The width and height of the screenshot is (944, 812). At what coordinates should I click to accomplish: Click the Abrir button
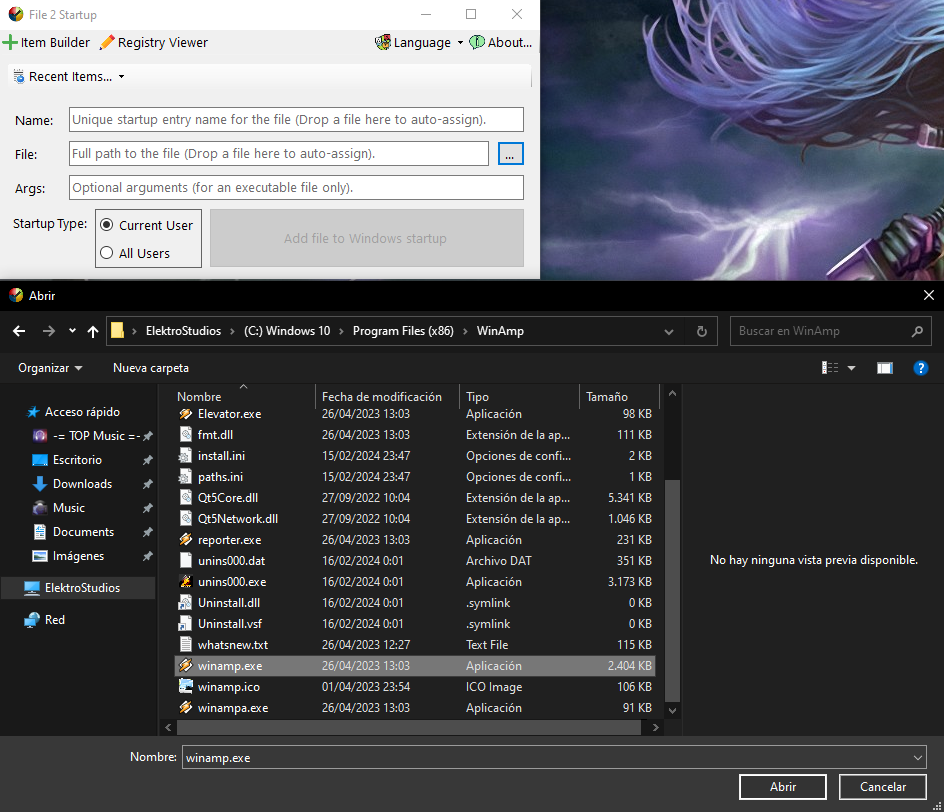pos(783,787)
